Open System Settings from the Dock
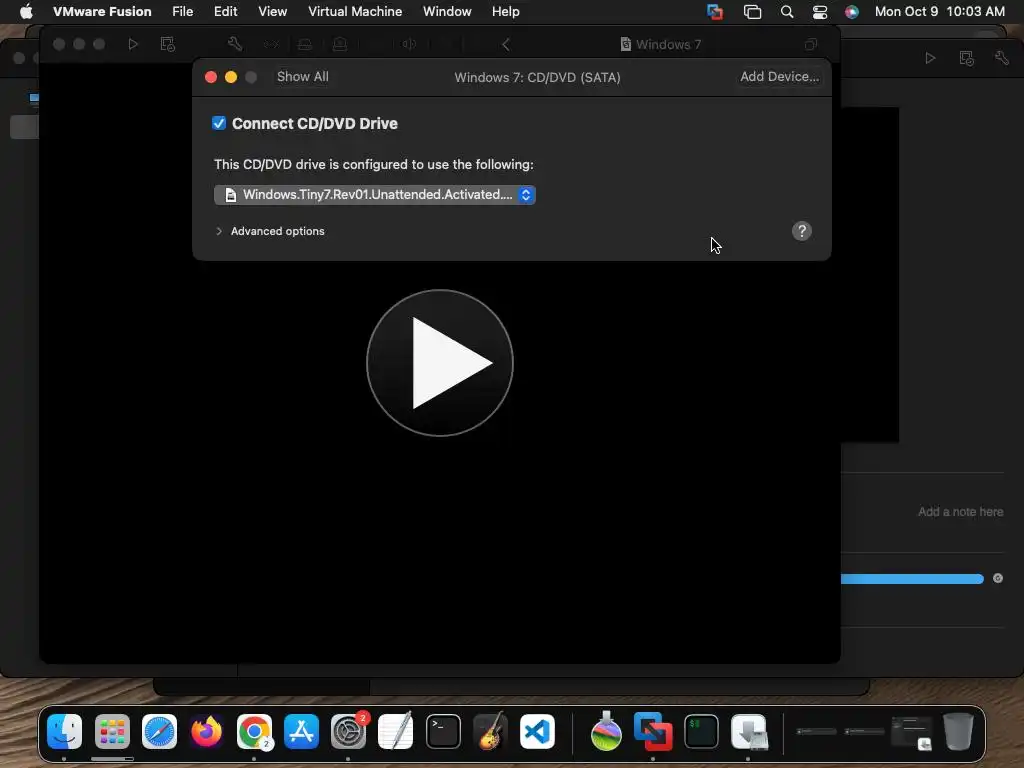This screenshot has height=768, width=1024. 348,731
